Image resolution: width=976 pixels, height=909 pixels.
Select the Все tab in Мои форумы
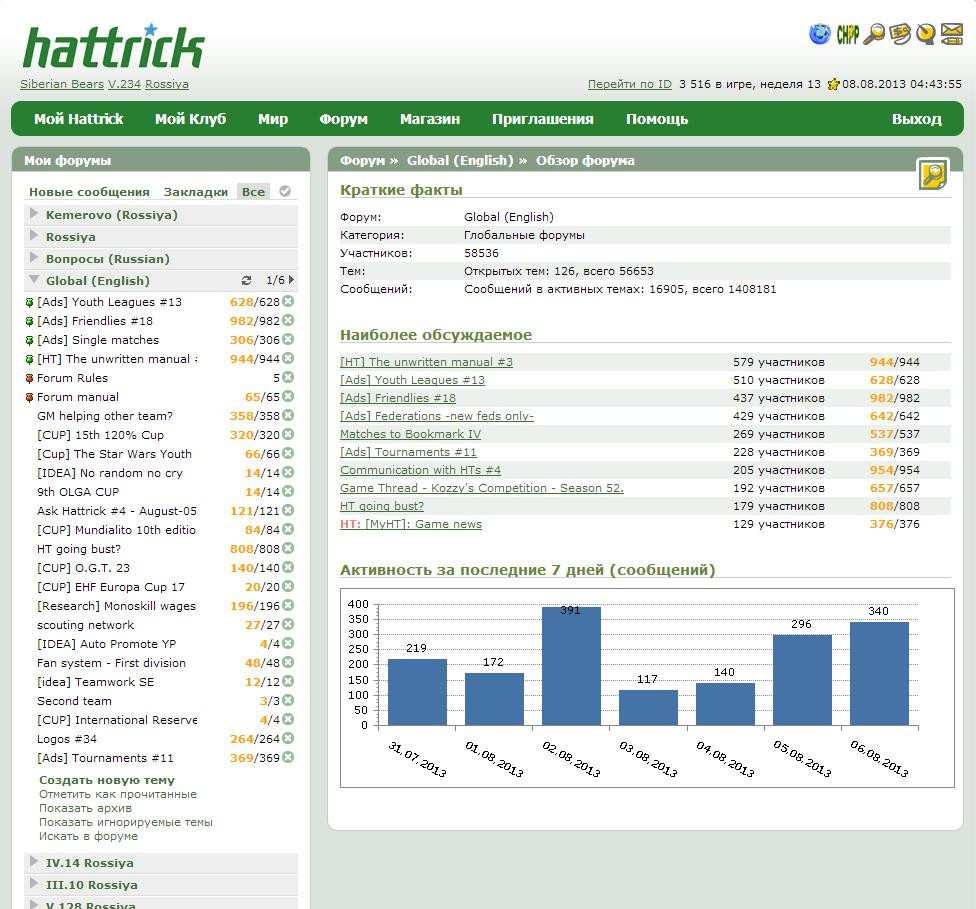[253, 192]
